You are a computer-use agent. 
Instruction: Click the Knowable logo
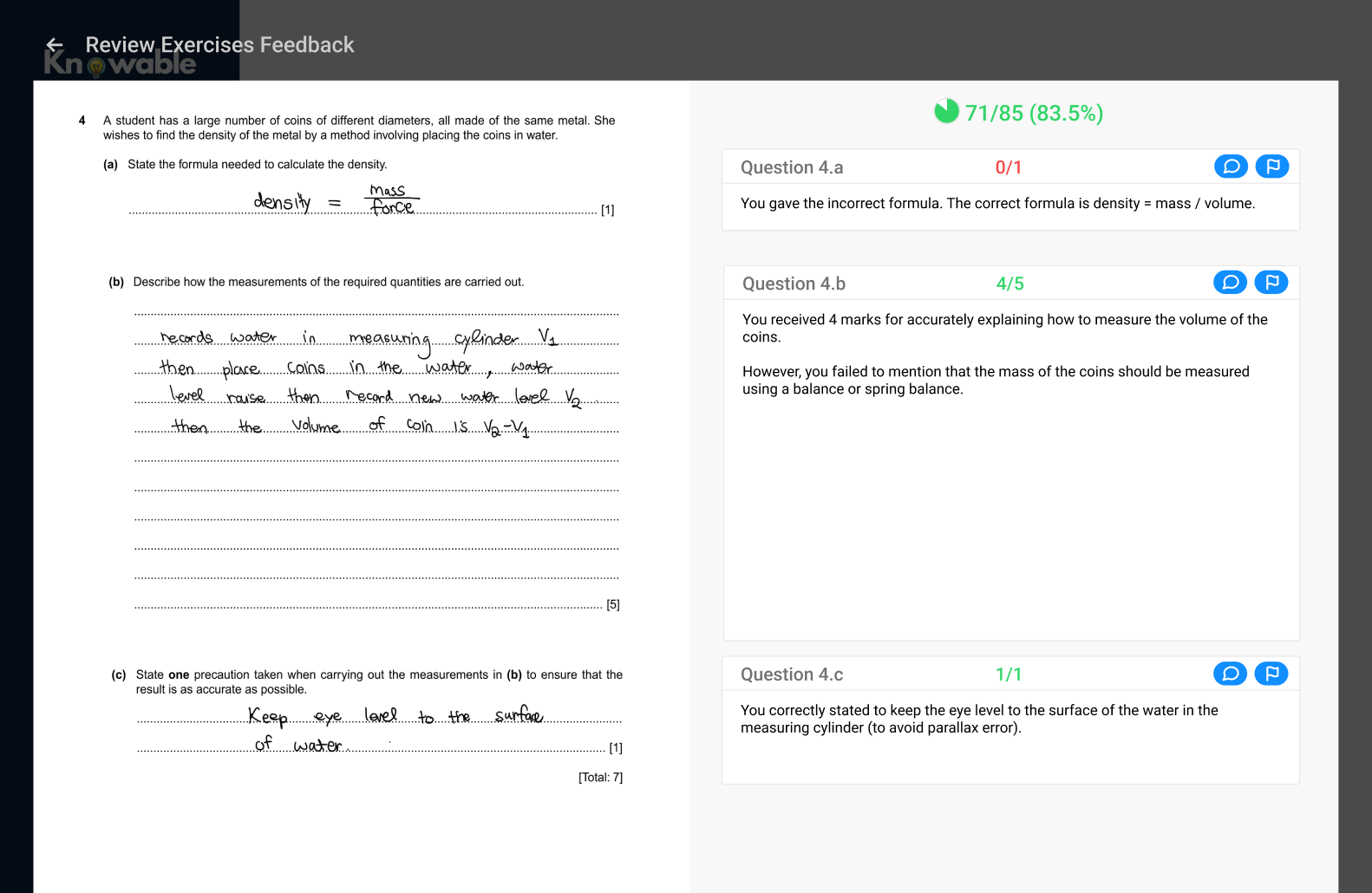pyautogui.click(x=120, y=64)
